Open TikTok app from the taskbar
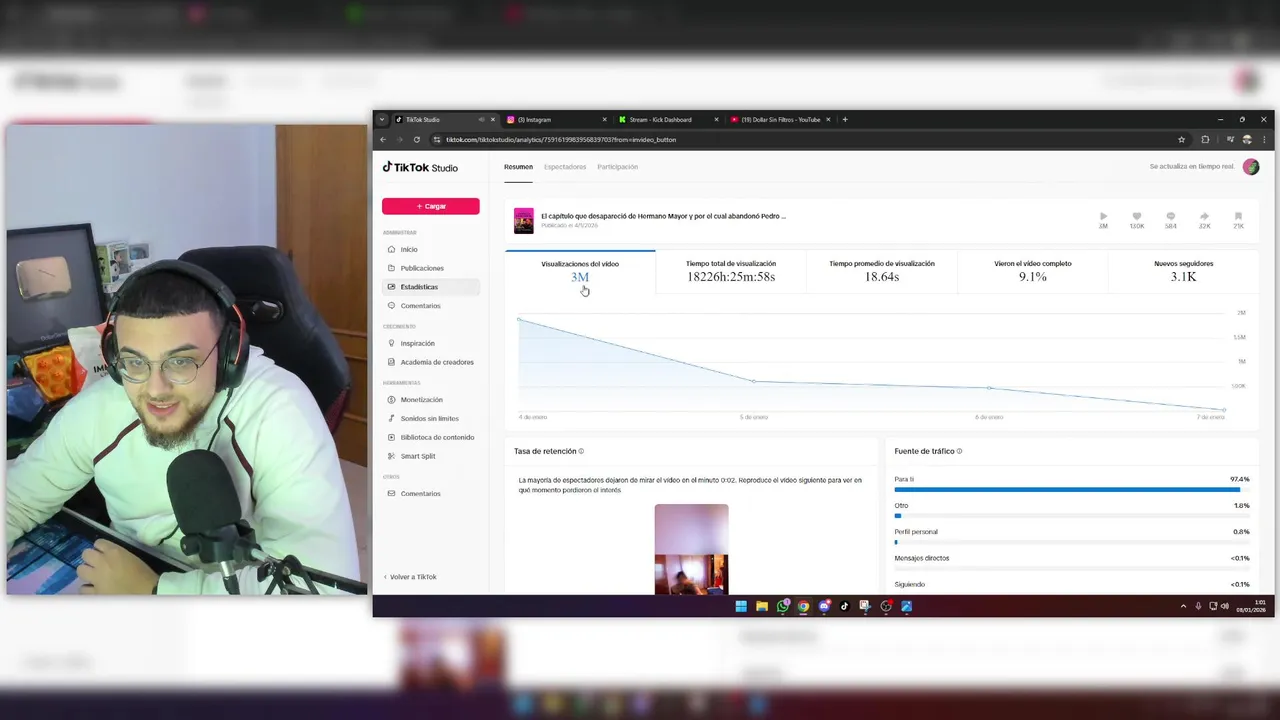1280x720 pixels. (845, 606)
